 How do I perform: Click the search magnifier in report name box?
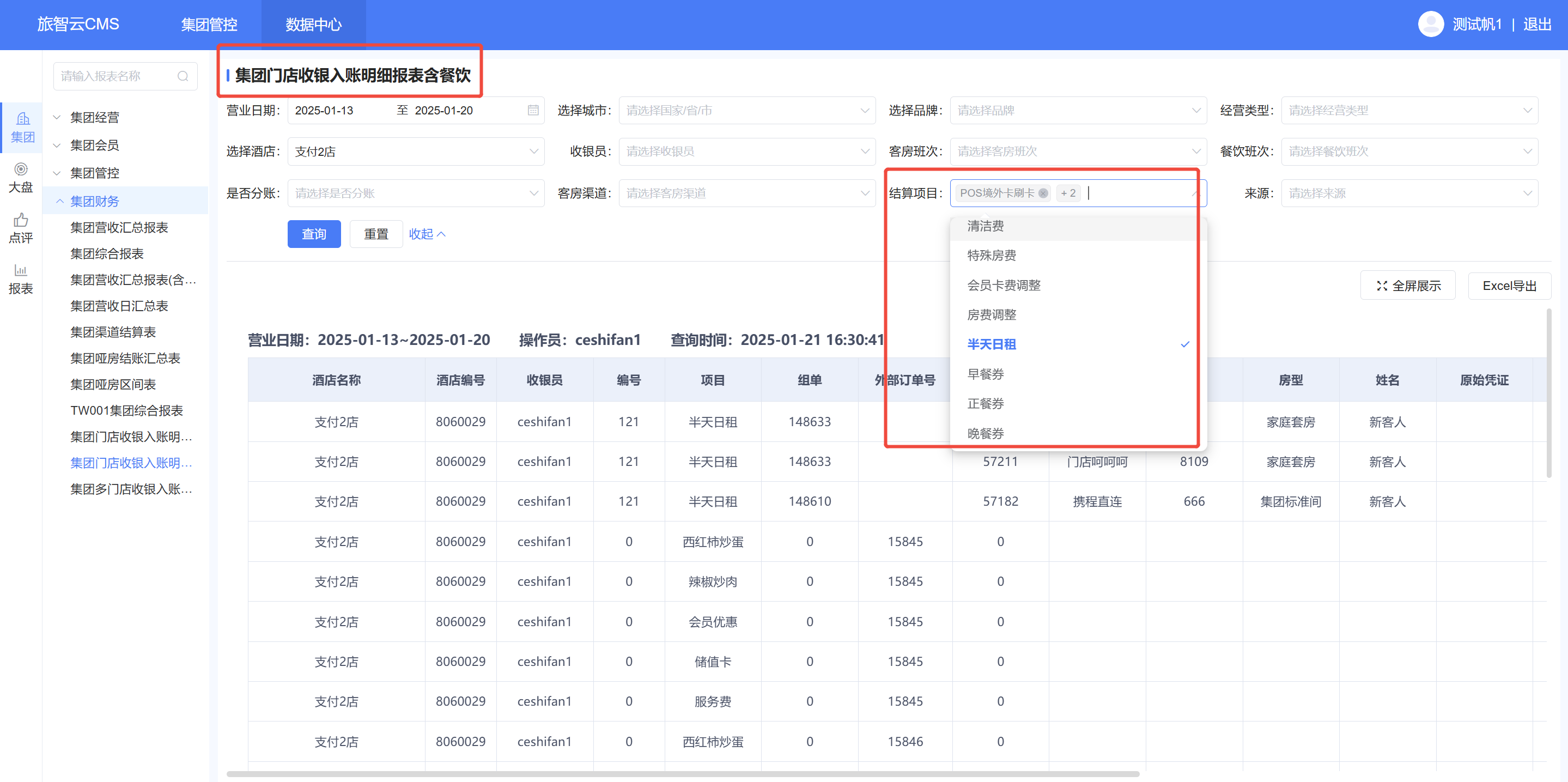tap(183, 76)
